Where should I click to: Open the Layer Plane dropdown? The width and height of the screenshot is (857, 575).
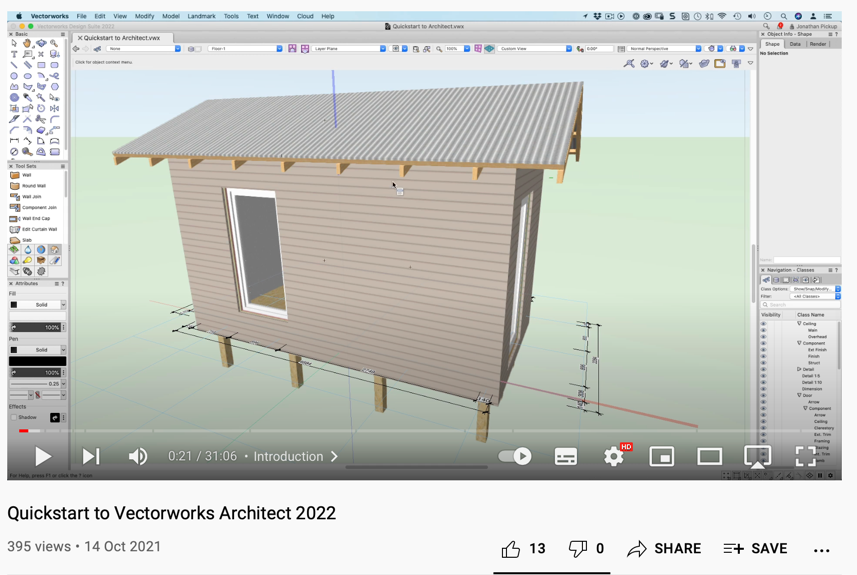(x=349, y=49)
